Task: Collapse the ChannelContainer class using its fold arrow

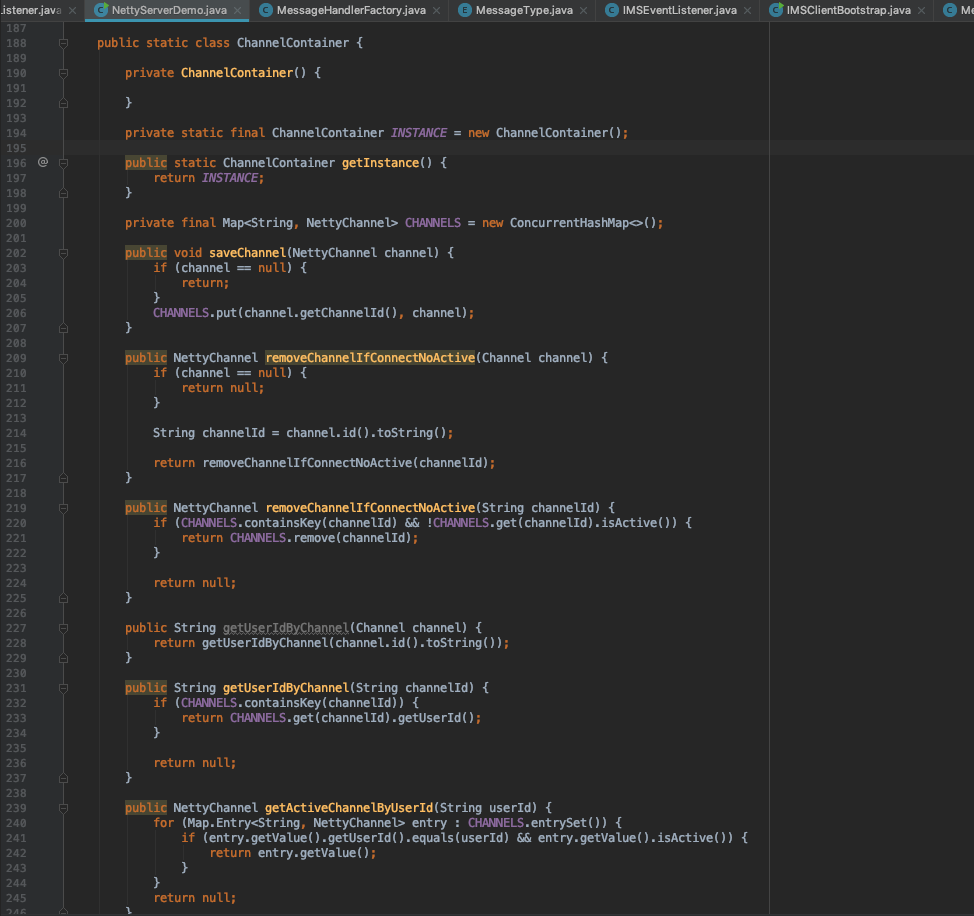Action: pos(63,43)
